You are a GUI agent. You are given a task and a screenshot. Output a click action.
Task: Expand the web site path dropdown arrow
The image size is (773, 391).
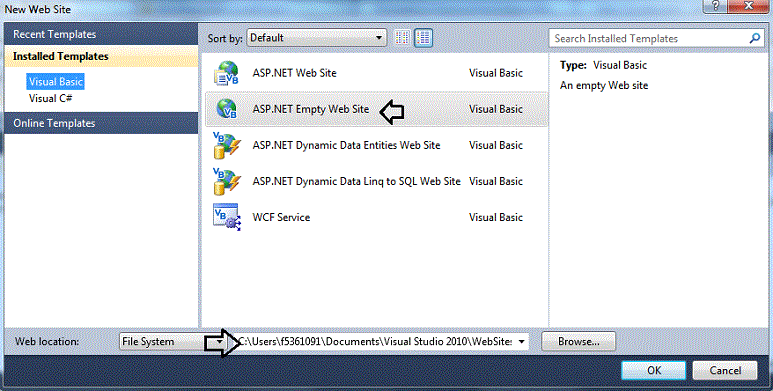522,341
